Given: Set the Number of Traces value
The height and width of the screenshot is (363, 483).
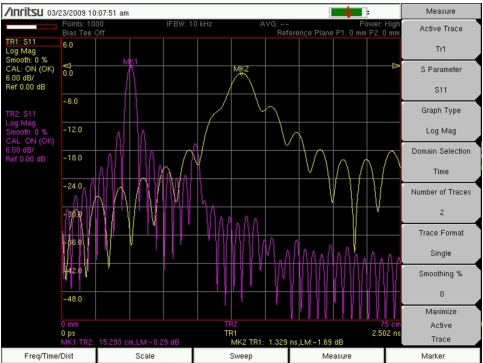Looking at the screenshot, I should (441, 202).
